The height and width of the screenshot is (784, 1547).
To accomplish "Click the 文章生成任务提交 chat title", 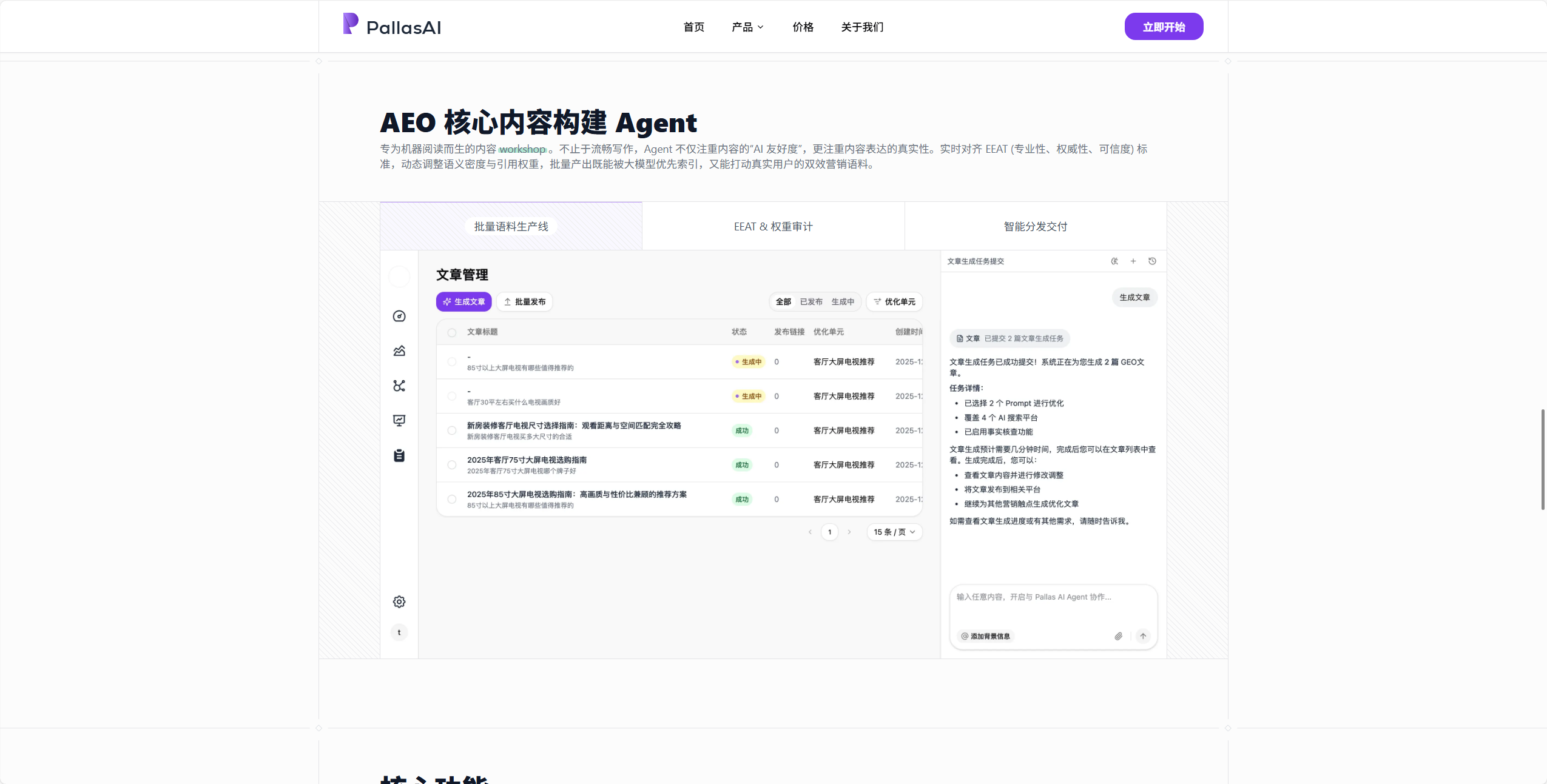I will pyautogui.click(x=976, y=261).
